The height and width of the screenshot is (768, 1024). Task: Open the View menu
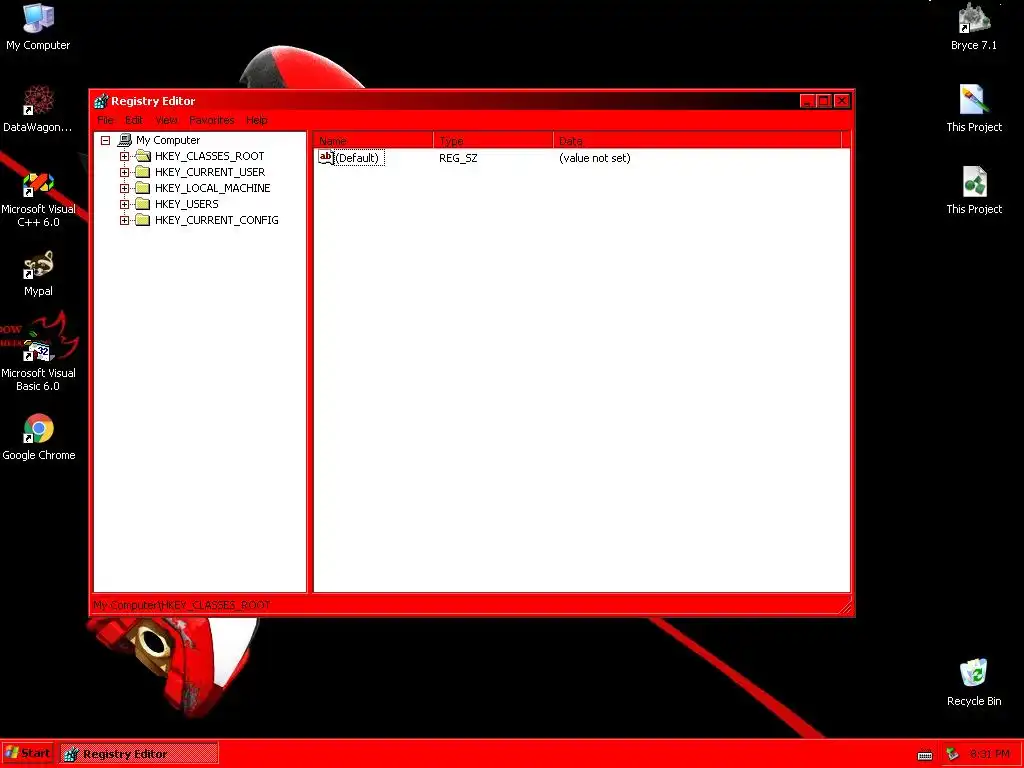click(x=167, y=120)
